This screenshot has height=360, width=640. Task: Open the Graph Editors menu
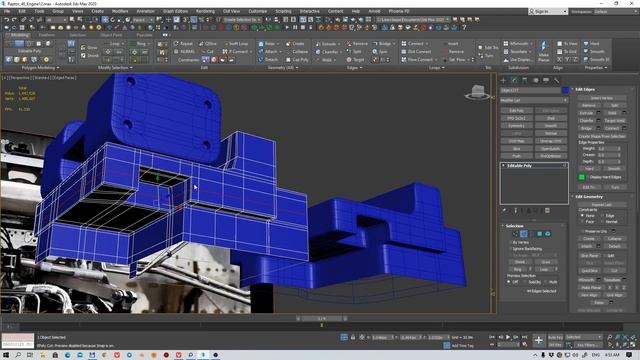click(176, 11)
